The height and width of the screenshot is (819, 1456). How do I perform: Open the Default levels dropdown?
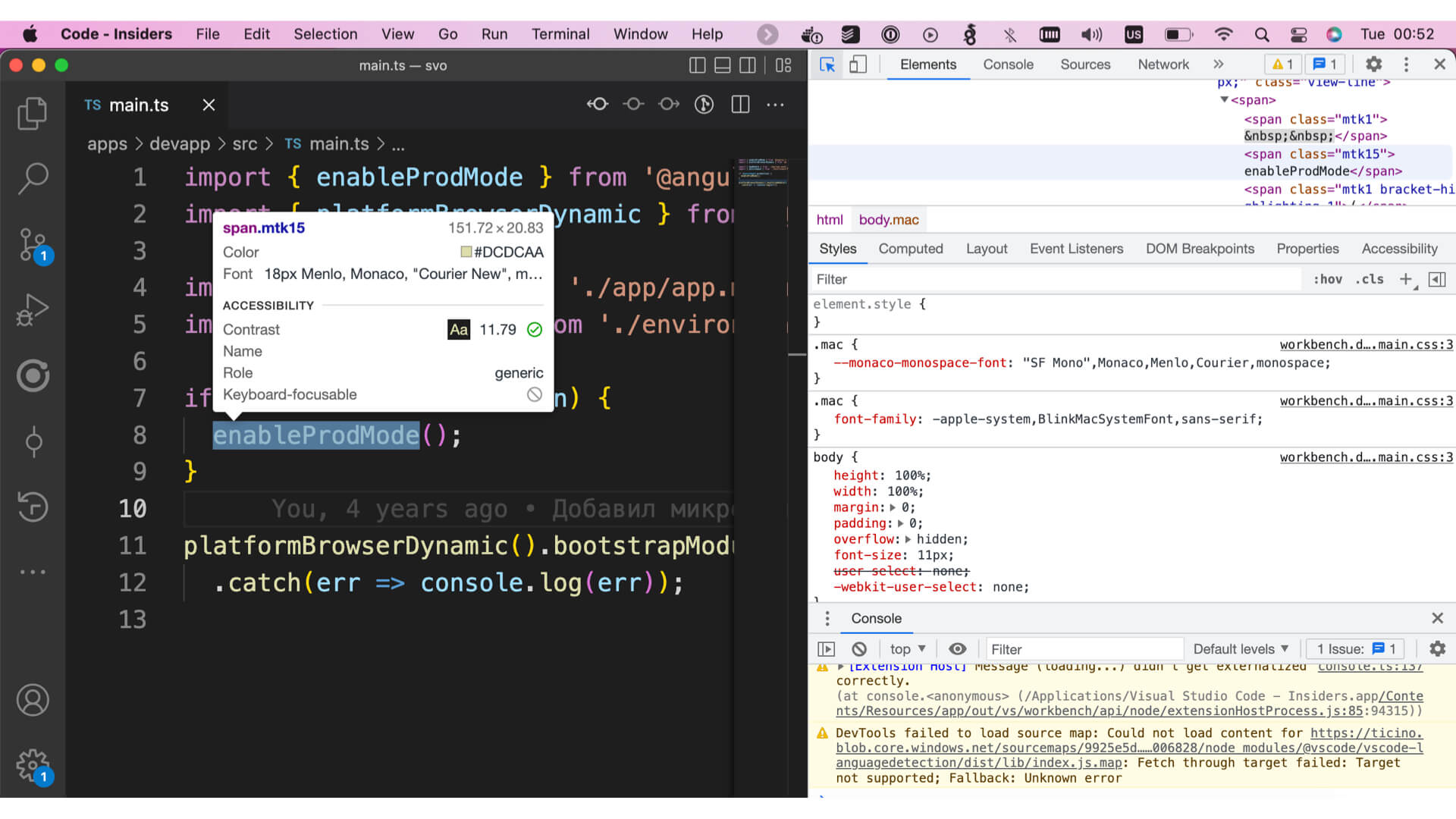(1241, 649)
